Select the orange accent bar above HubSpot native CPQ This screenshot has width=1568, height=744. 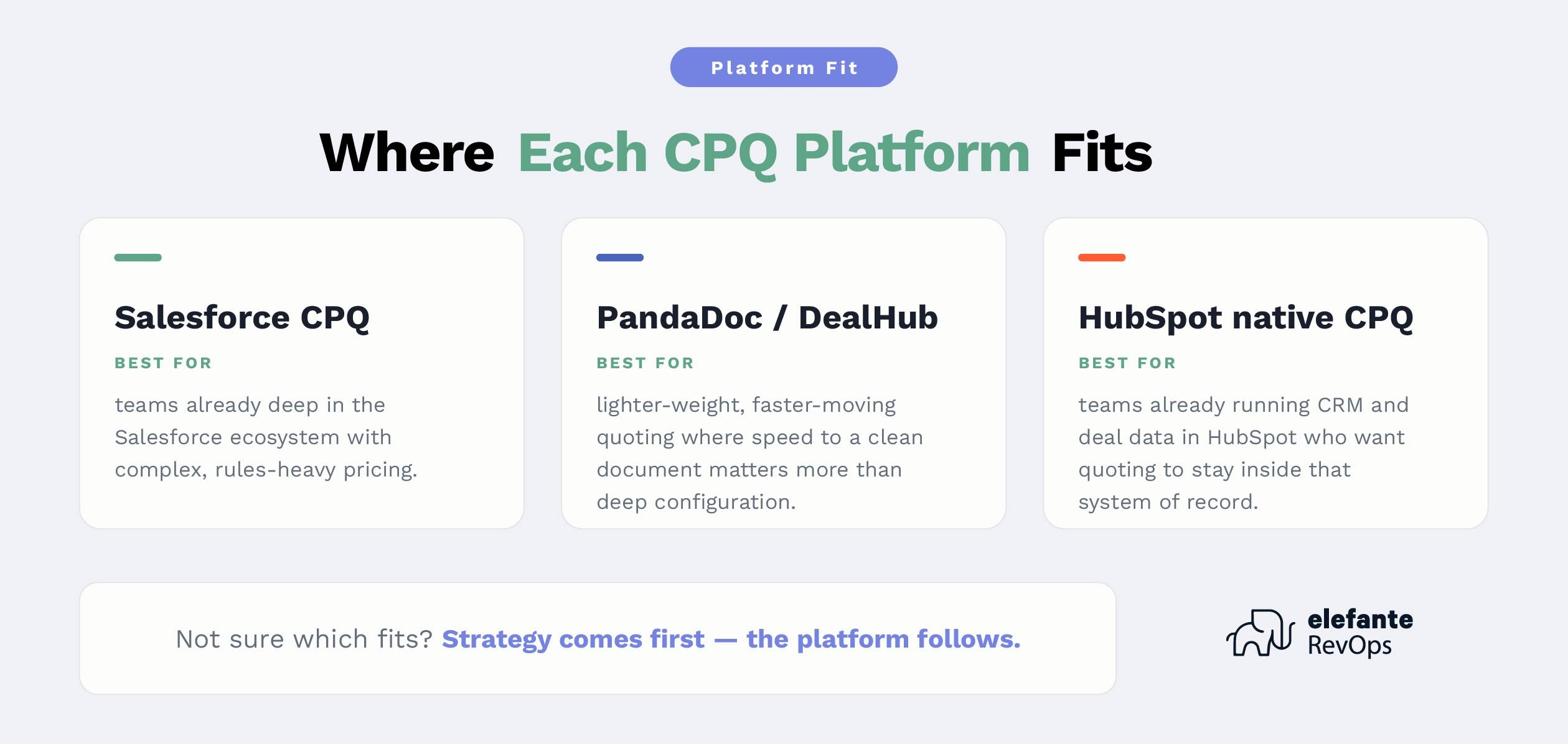pos(1102,258)
